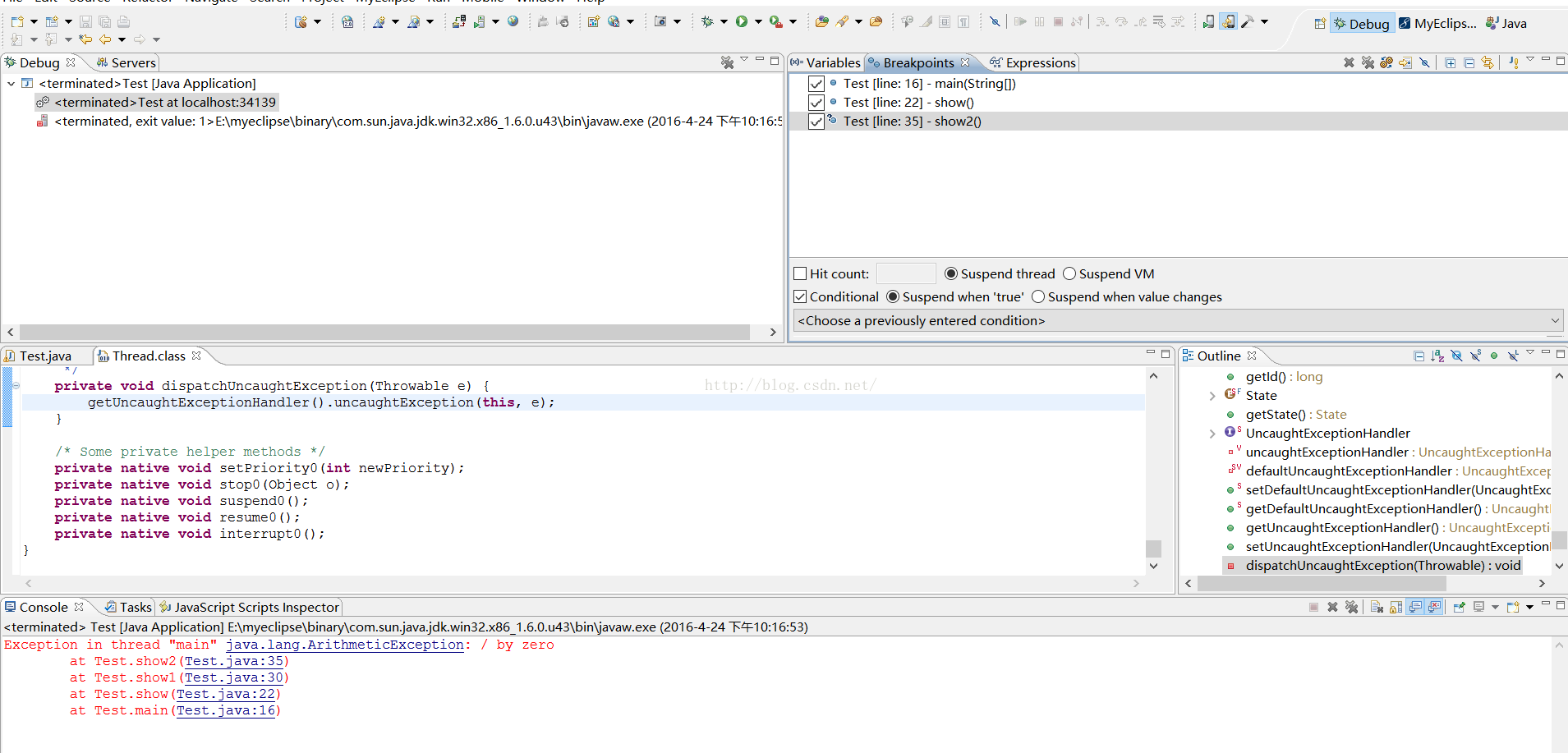The height and width of the screenshot is (753, 1568).
Task: Switch to the Tasks tab
Action: 128,607
